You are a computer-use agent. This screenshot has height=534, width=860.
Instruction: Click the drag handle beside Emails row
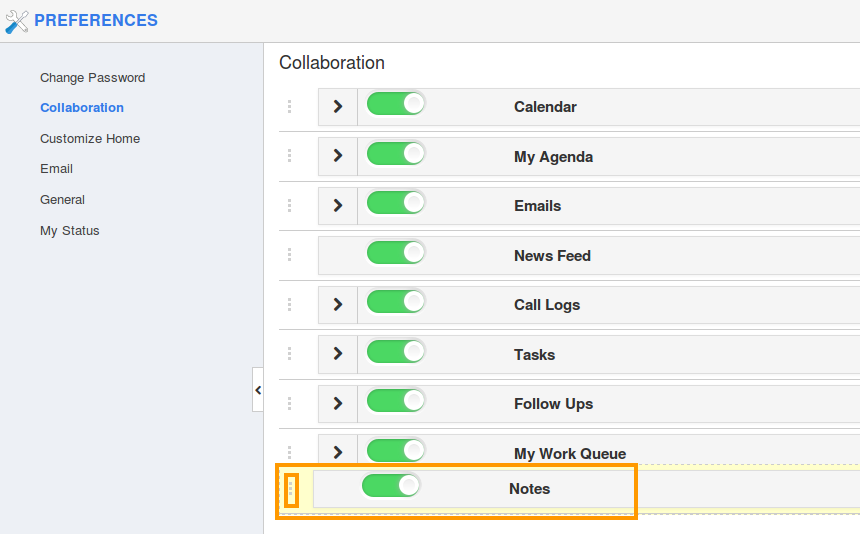coord(290,206)
